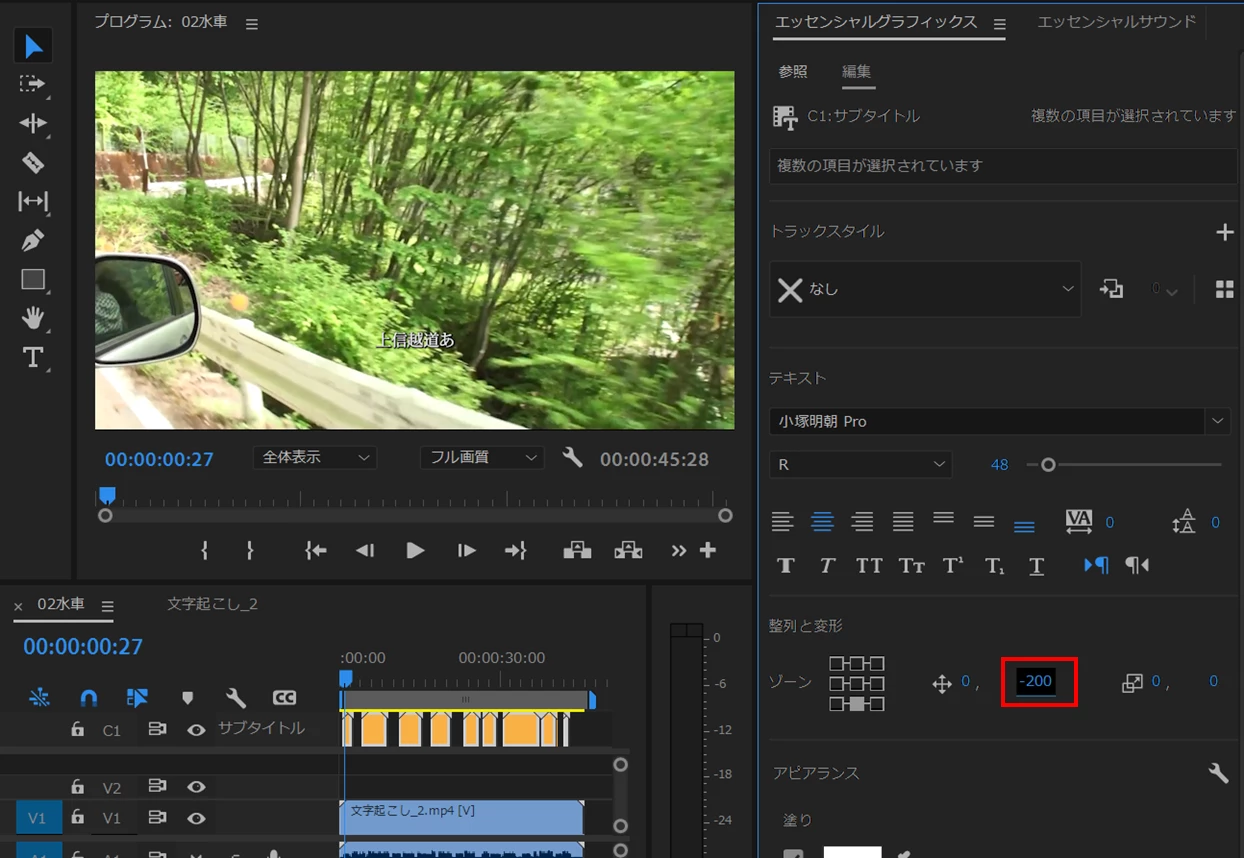
Task: Toggle visibility eye of C1 subtitle track
Action: 196,730
